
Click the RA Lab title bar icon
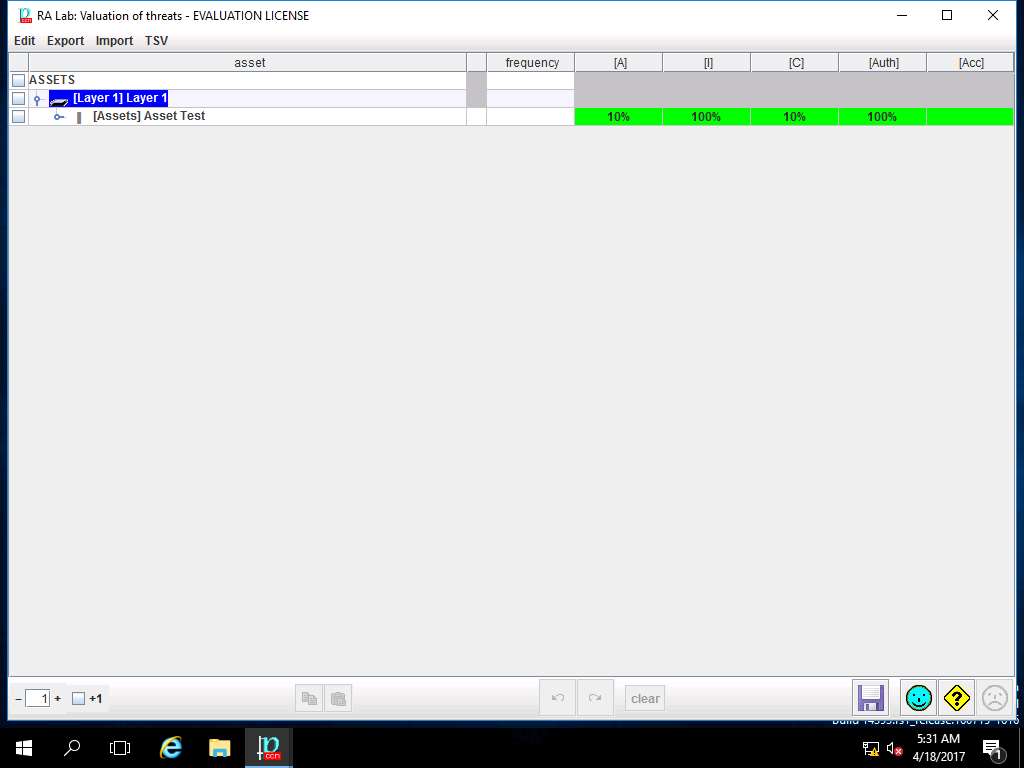pyautogui.click(x=25, y=15)
